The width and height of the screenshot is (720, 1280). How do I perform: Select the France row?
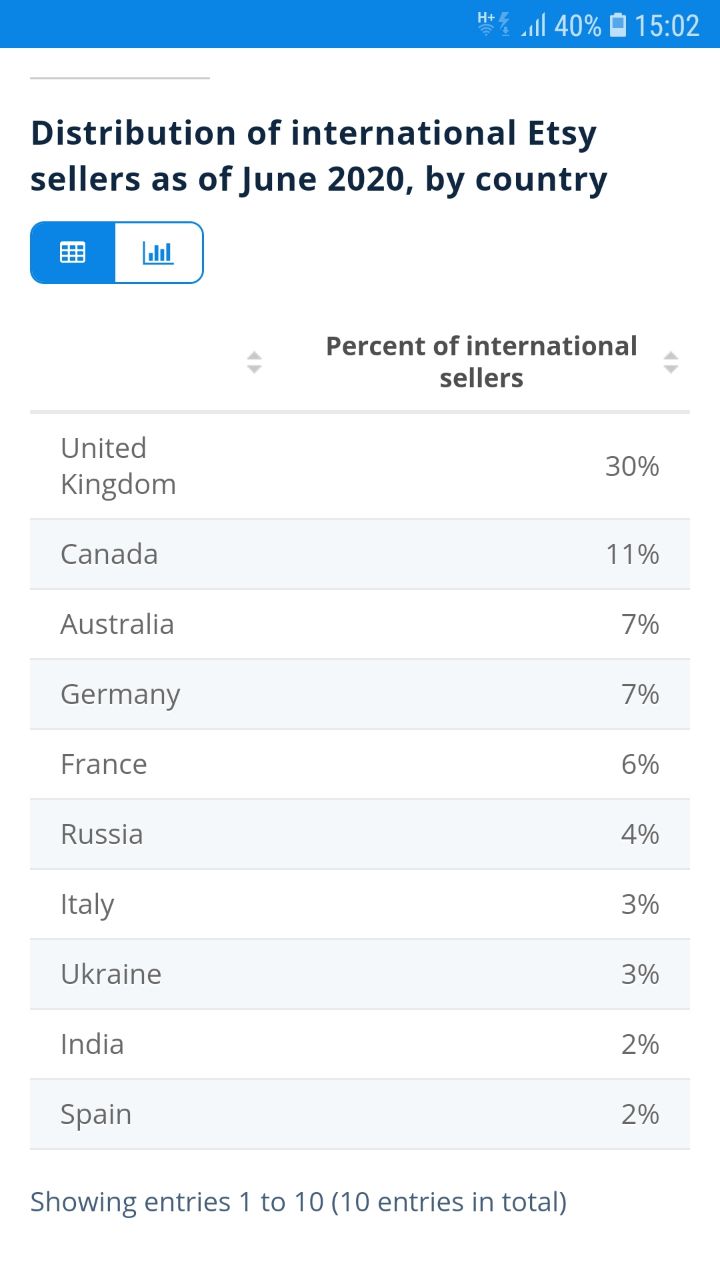(360, 764)
